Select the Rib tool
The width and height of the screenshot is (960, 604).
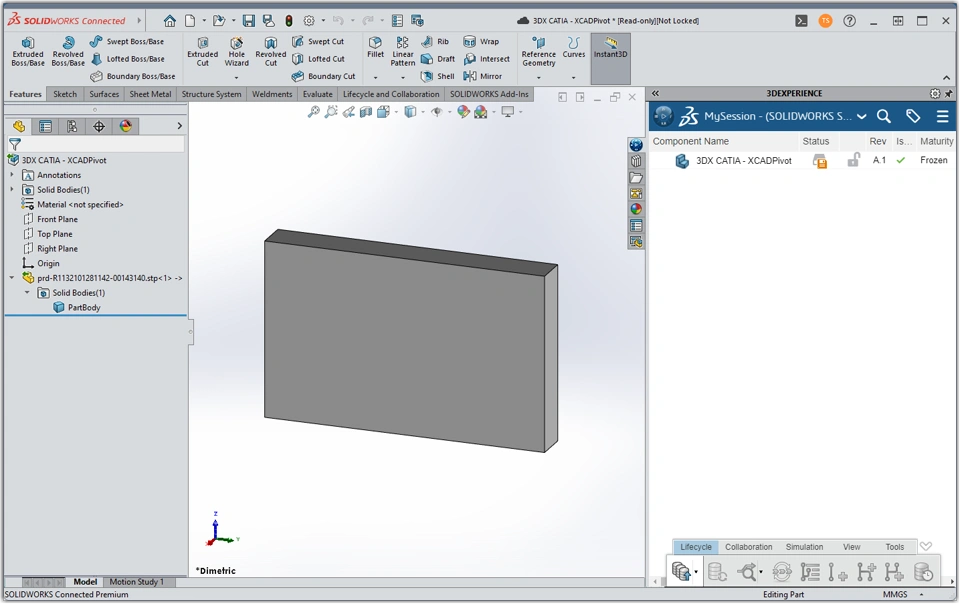435,42
